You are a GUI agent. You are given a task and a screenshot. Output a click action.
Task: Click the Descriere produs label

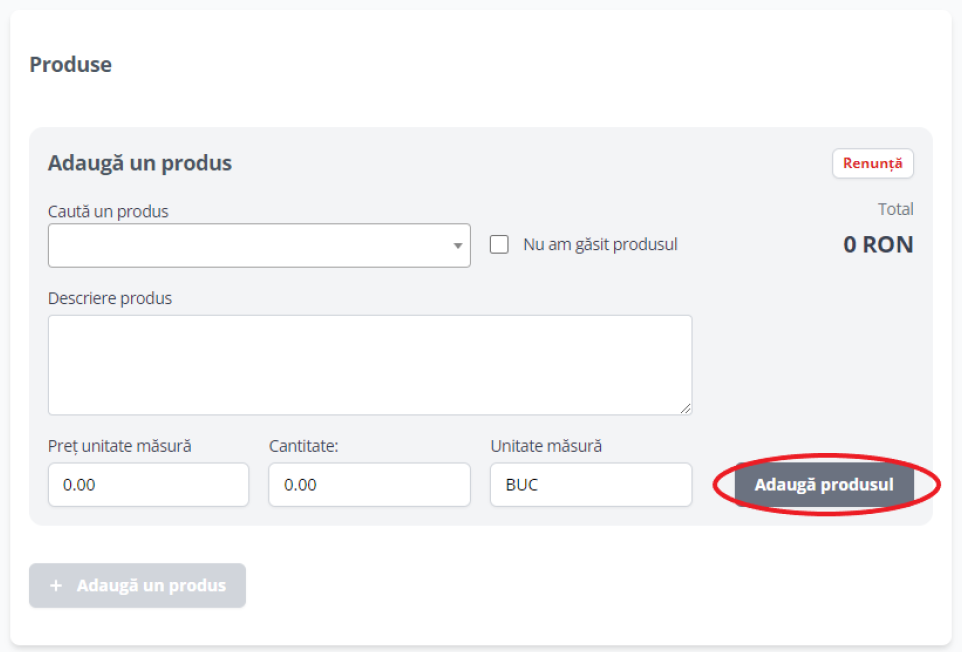click(110, 298)
